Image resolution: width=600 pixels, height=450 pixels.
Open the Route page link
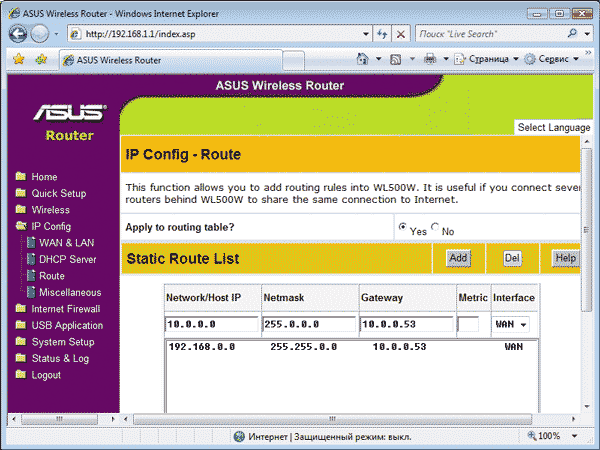(x=52, y=276)
